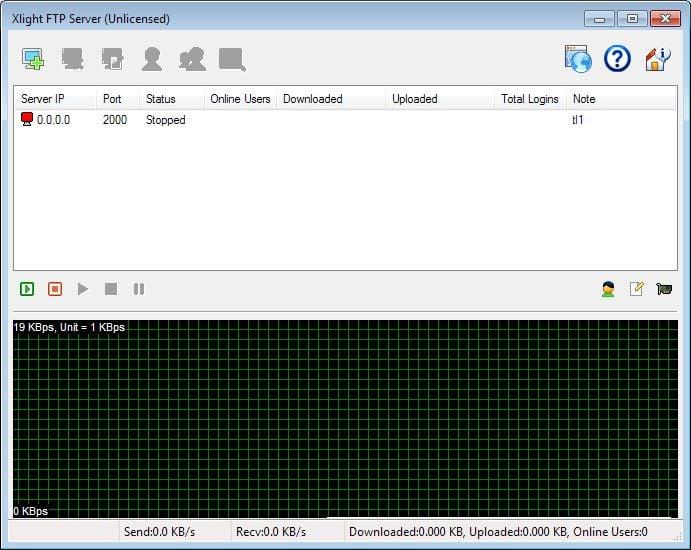This screenshot has height=550, width=691.
Task: Click the Total Logins column header
Action: [x=530, y=99]
